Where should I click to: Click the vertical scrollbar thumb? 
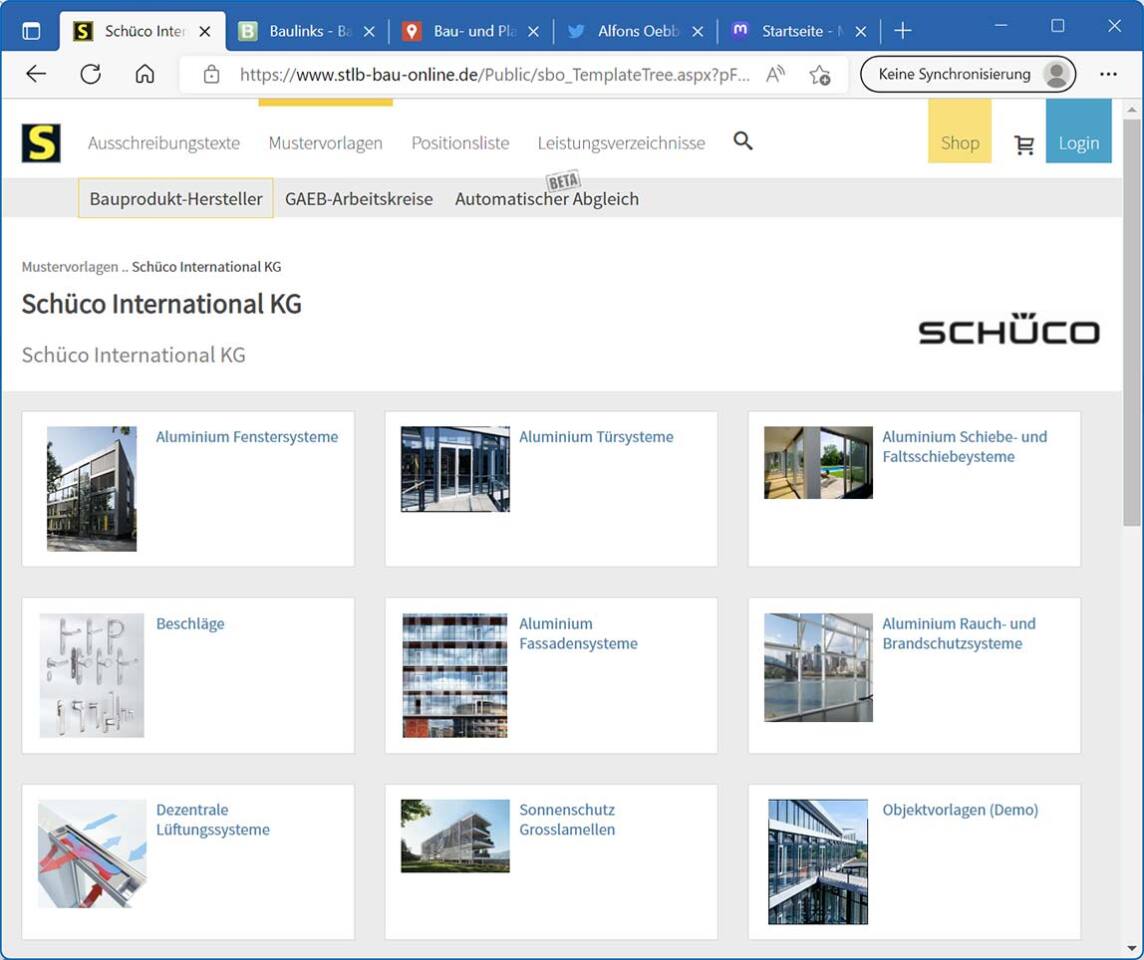point(1132,322)
